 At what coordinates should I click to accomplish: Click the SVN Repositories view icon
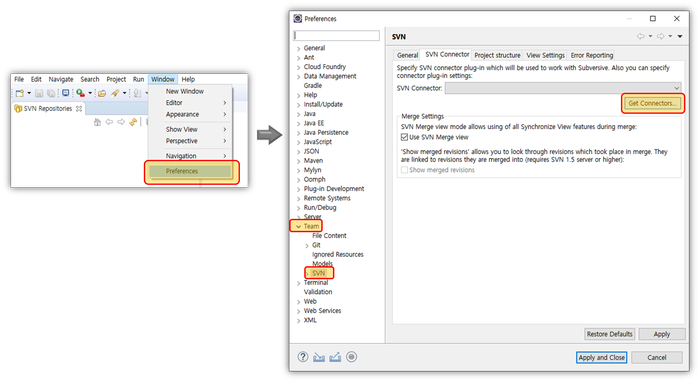(x=18, y=108)
